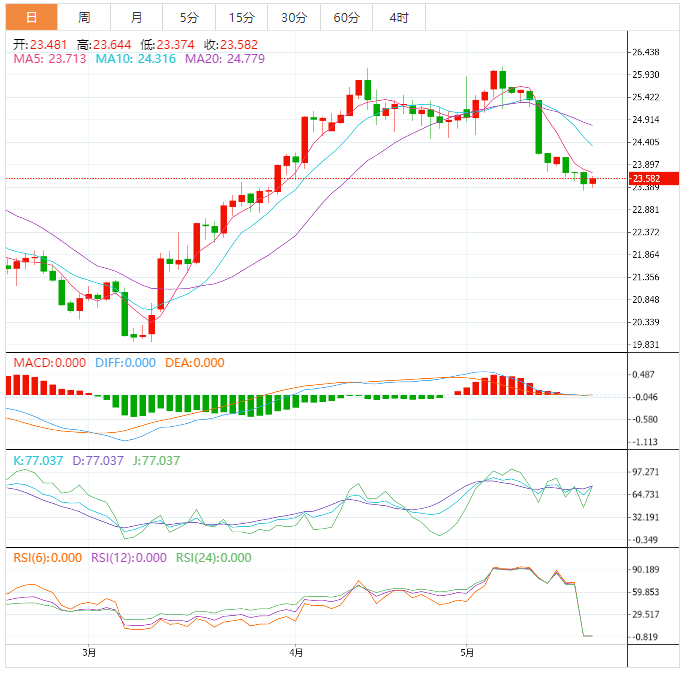Click the 收:23.582 close price value
This screenshot has height=675, width=688.
[231, 45]
